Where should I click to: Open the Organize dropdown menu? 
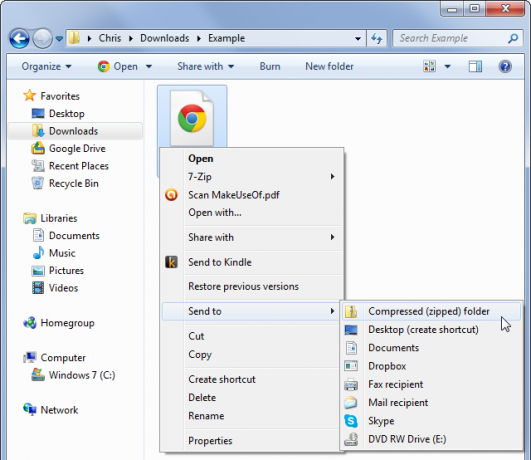coord(46,66)
